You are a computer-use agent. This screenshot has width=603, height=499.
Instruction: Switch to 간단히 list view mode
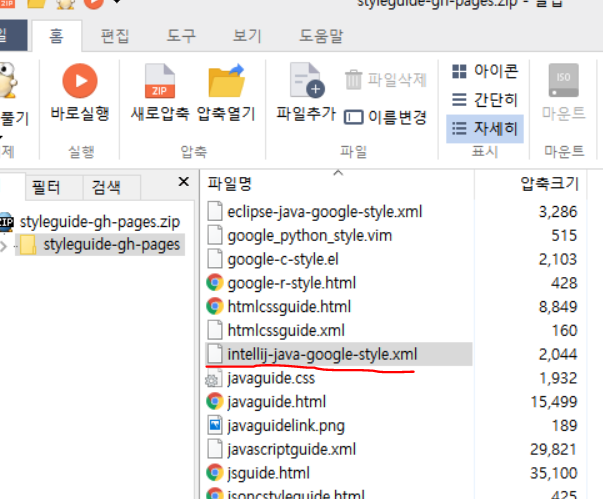click(485, 100)
